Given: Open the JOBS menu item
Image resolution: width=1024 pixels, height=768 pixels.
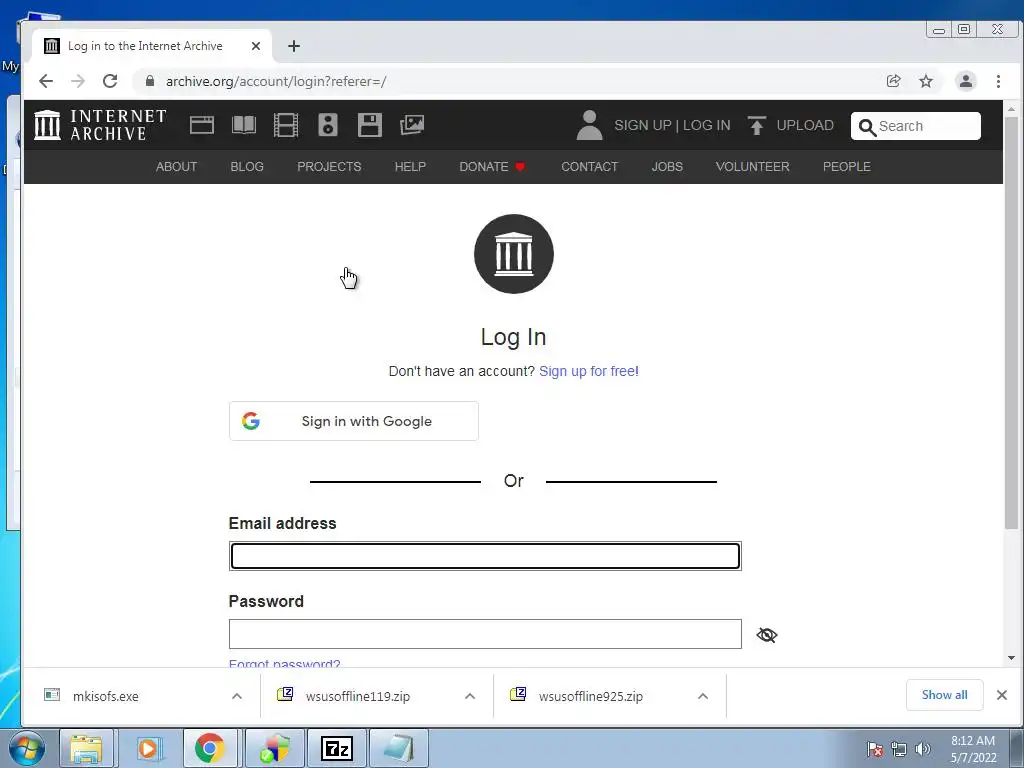Looking at the screenshot, I should pyautogui.click(x=667, y=167).
